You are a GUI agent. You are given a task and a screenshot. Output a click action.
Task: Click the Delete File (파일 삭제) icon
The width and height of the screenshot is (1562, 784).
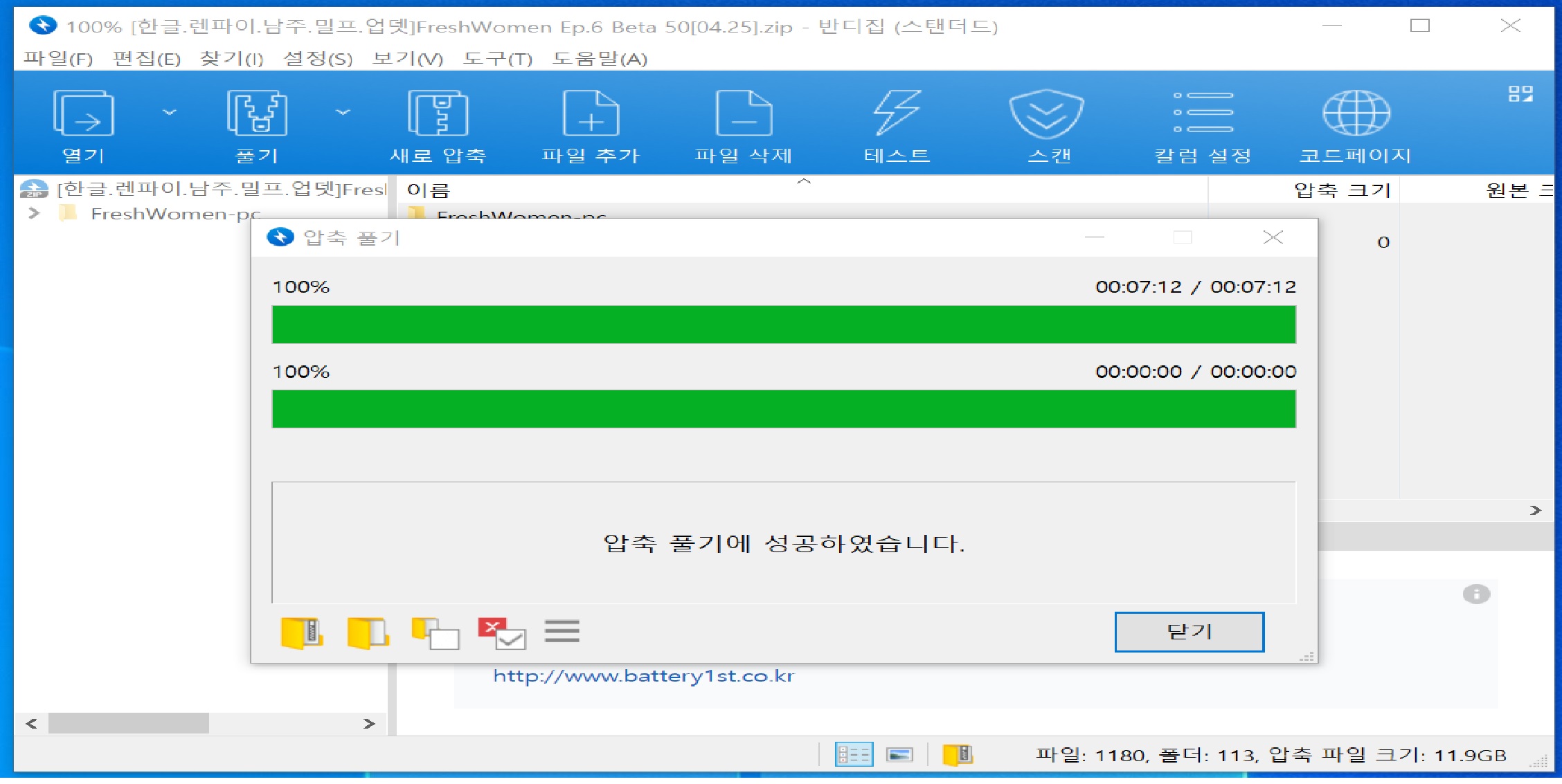click(x=744, y=113)
